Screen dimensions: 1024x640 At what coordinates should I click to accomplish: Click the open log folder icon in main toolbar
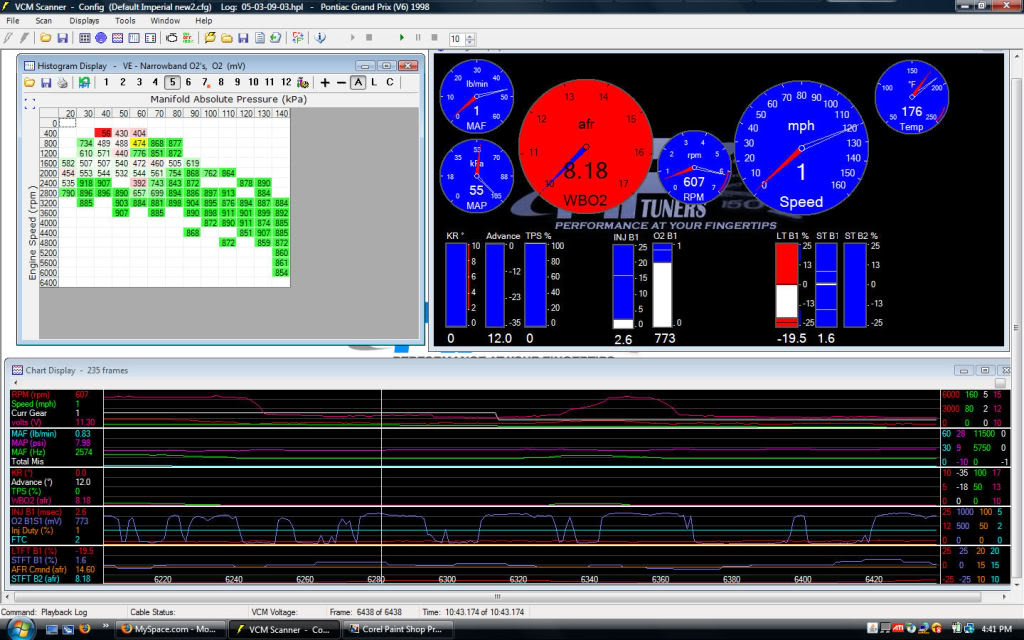[x=46, y=38]
